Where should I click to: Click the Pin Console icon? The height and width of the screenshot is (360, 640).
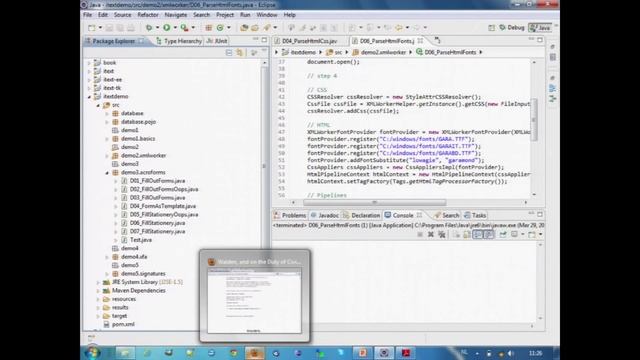coord(503,234)
